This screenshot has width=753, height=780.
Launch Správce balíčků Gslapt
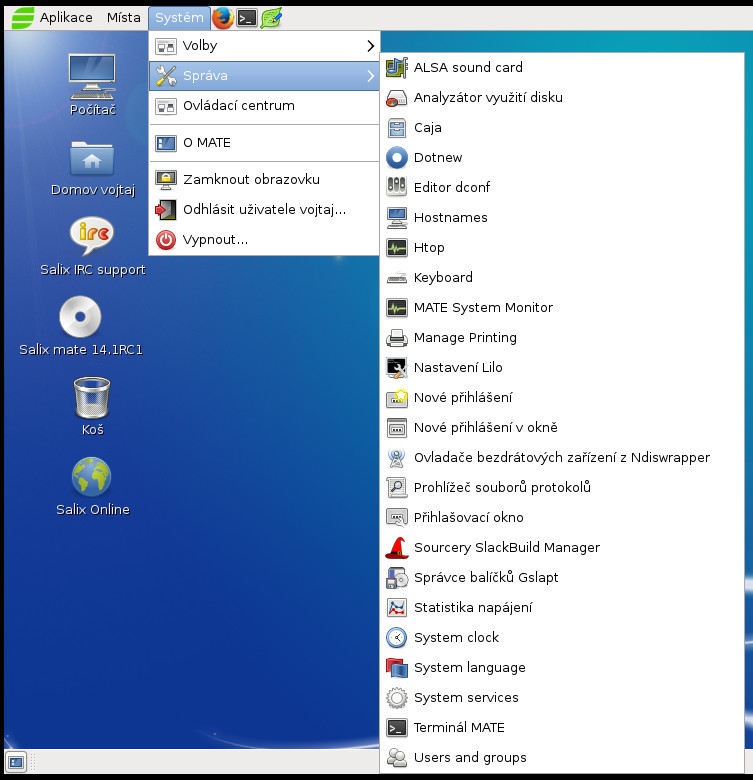click(x=562, y=578)
